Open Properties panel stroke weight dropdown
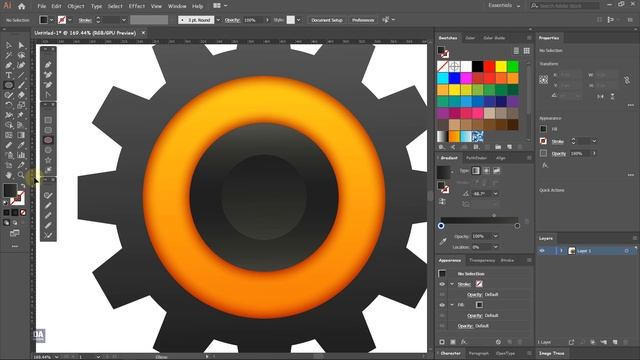The width and height of the screenshot is (640, 360). (x=594, y=141)
